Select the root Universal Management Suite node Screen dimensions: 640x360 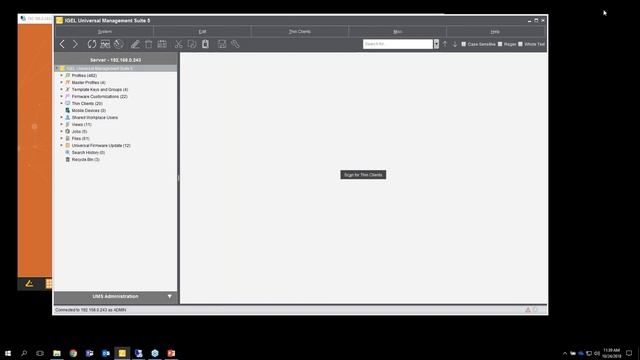point(99,69)
